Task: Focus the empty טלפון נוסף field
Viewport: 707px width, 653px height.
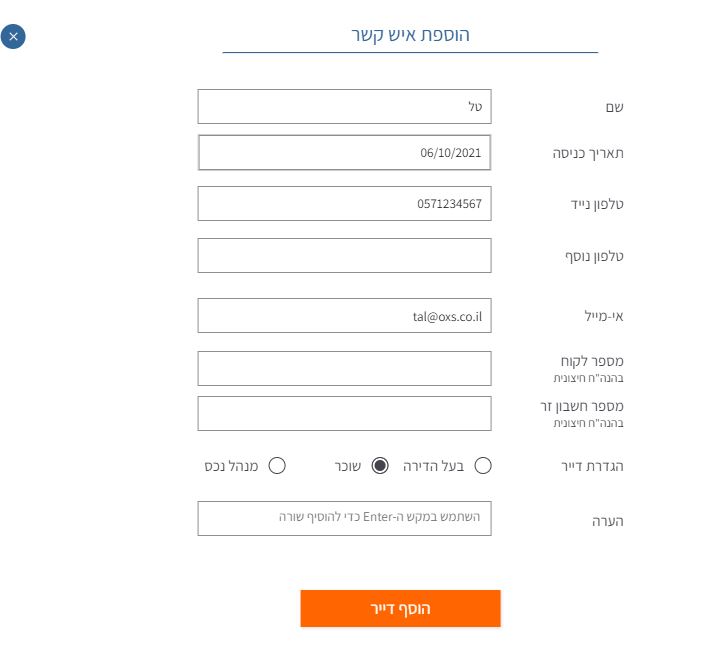Action: pyautogui.click(x=344, y=255)
